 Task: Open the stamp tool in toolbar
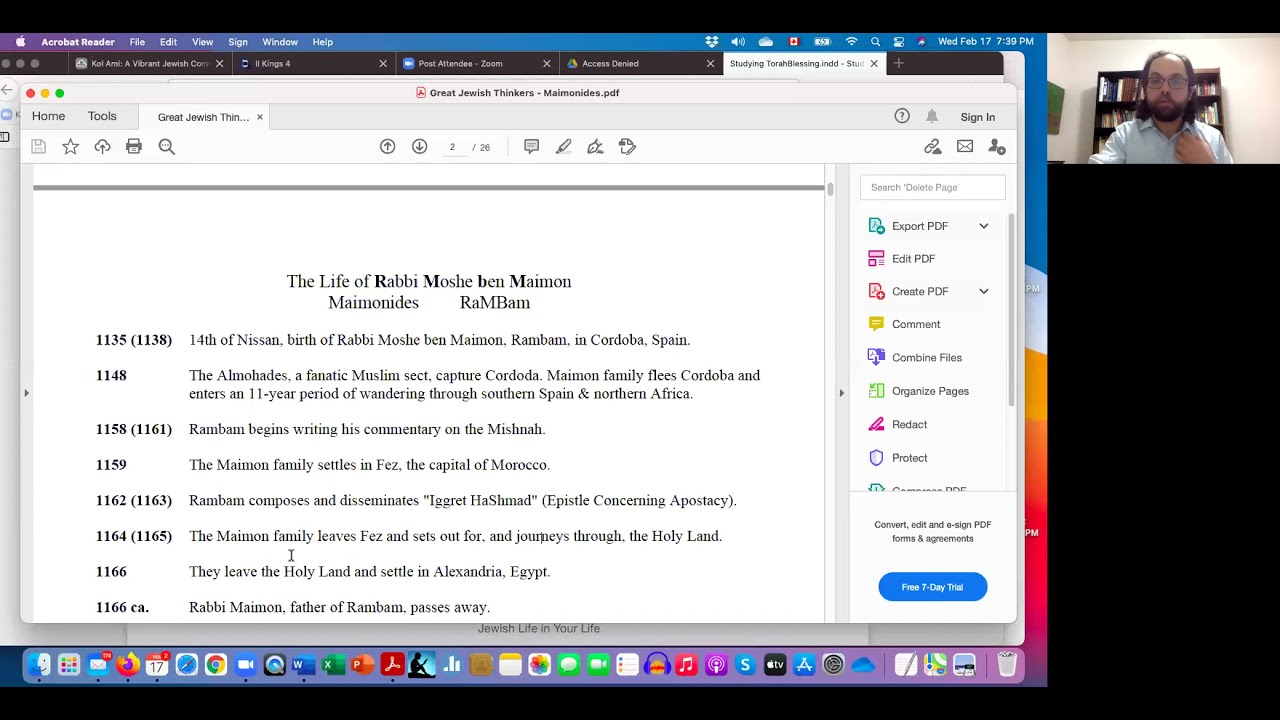coord(628,147)
